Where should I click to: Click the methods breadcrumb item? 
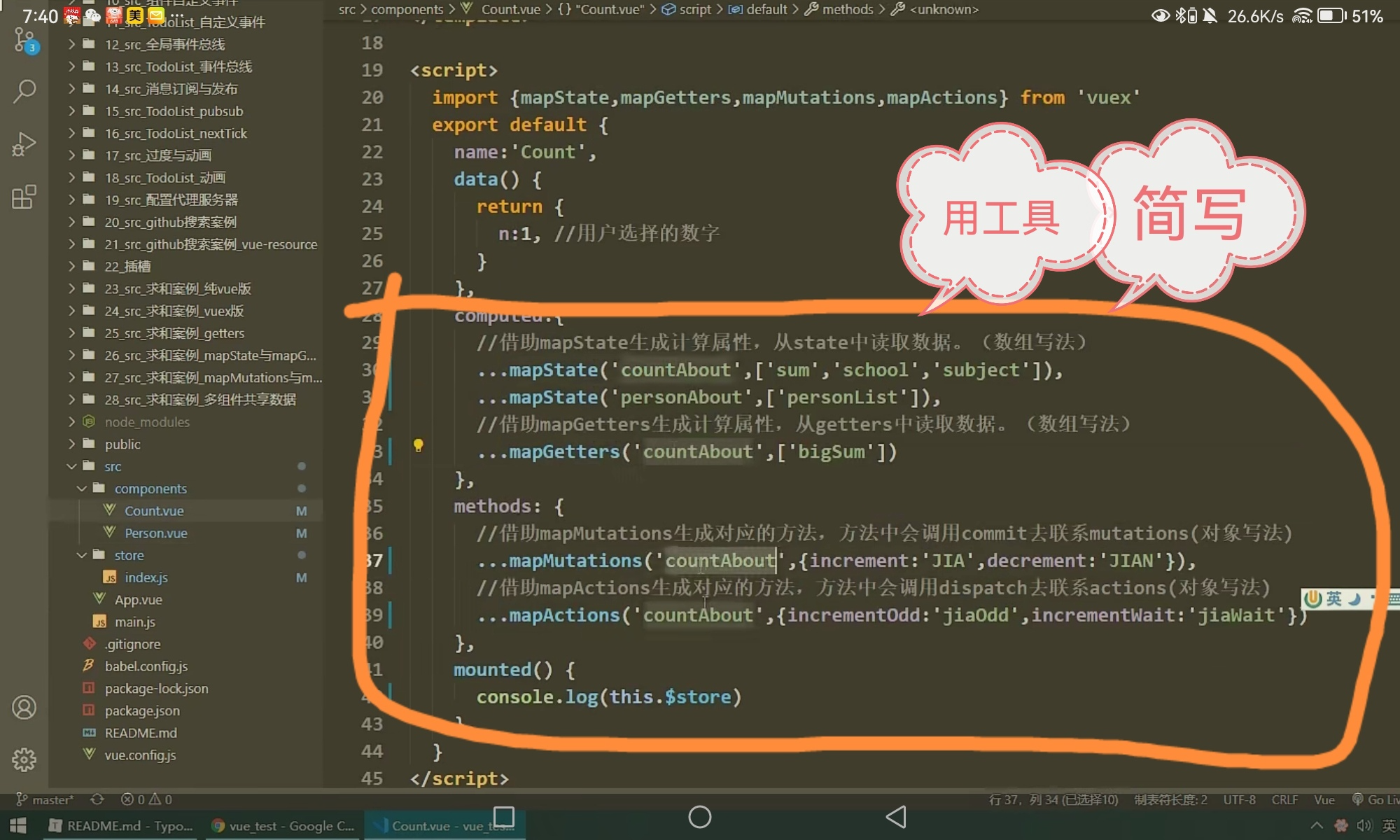(847, 10)
